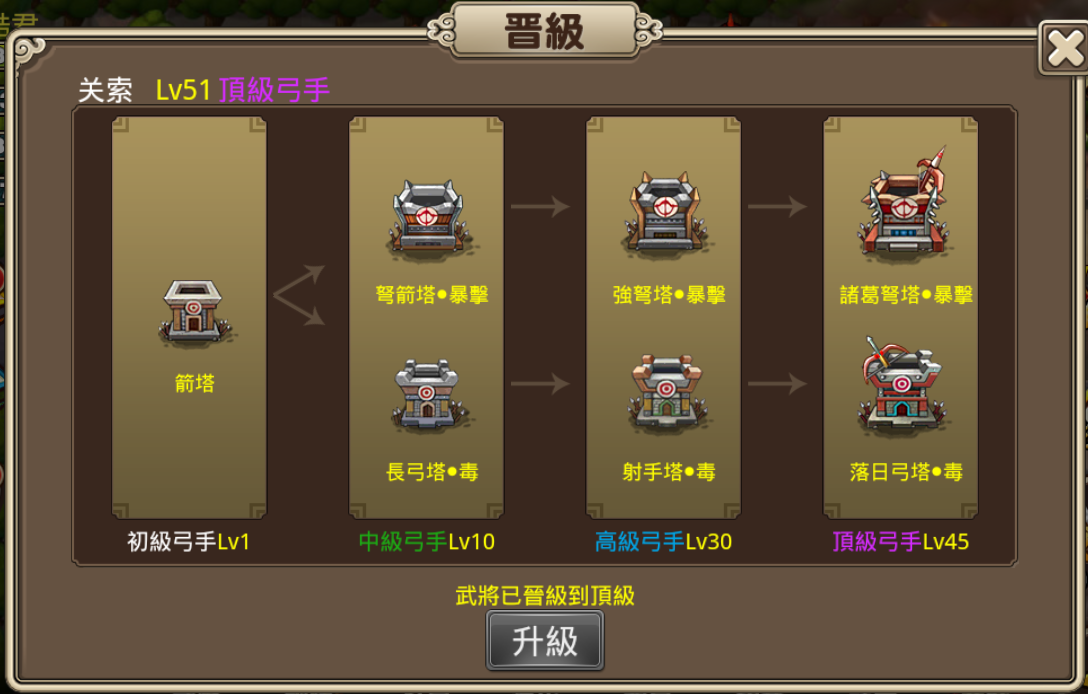Select the 強弩塔•暴擊 tower icon

665,213
